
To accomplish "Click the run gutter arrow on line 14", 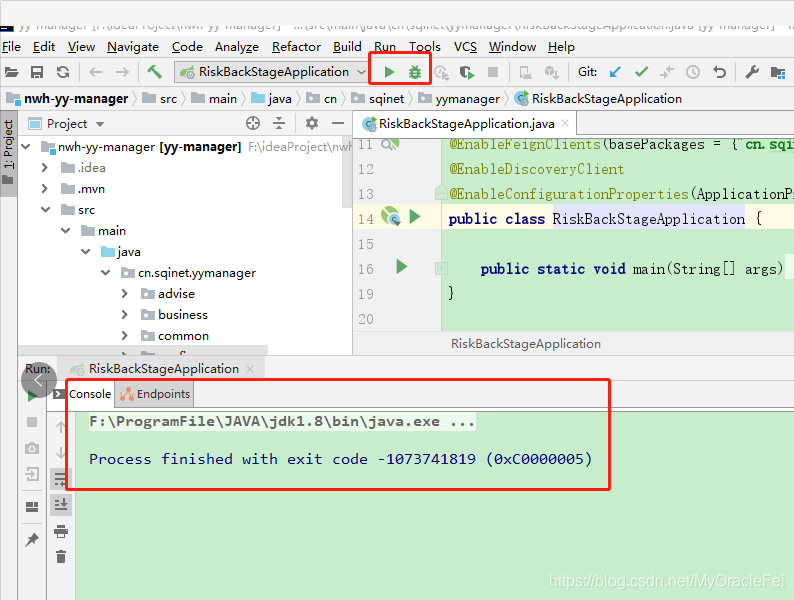I will pos(415,217).
